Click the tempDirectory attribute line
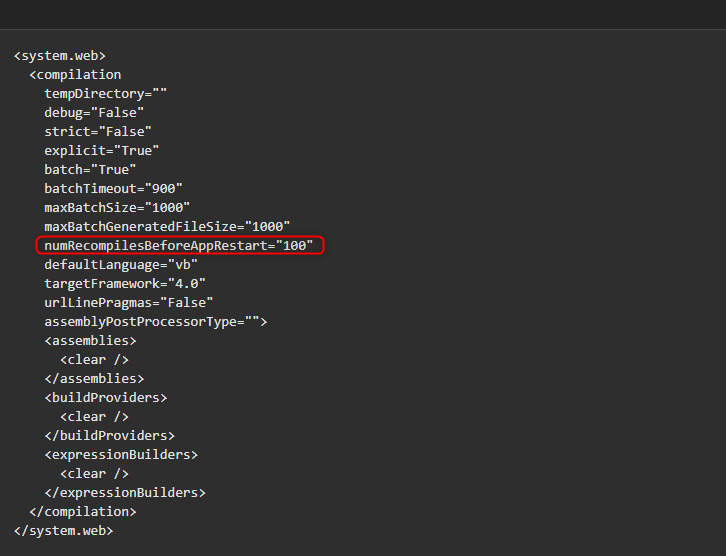Image resolution: width=726 pixels, height=556 pixels. 106,94
